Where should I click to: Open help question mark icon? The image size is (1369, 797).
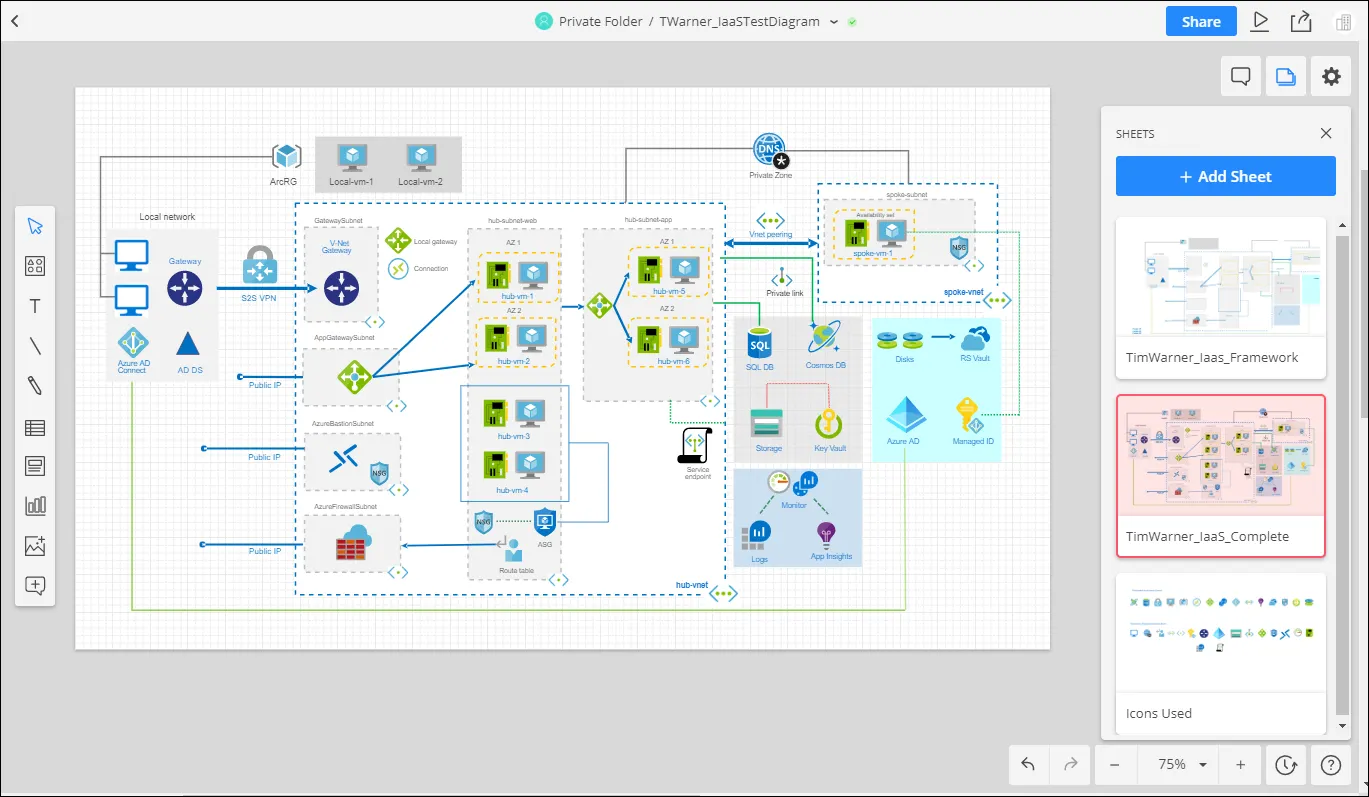pos(1331,765)
